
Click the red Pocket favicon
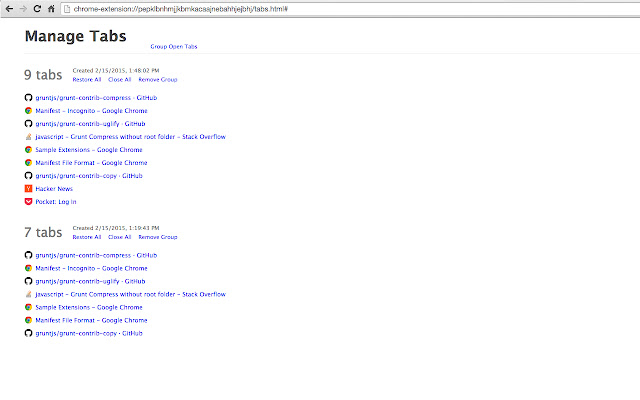coord(28,202)
